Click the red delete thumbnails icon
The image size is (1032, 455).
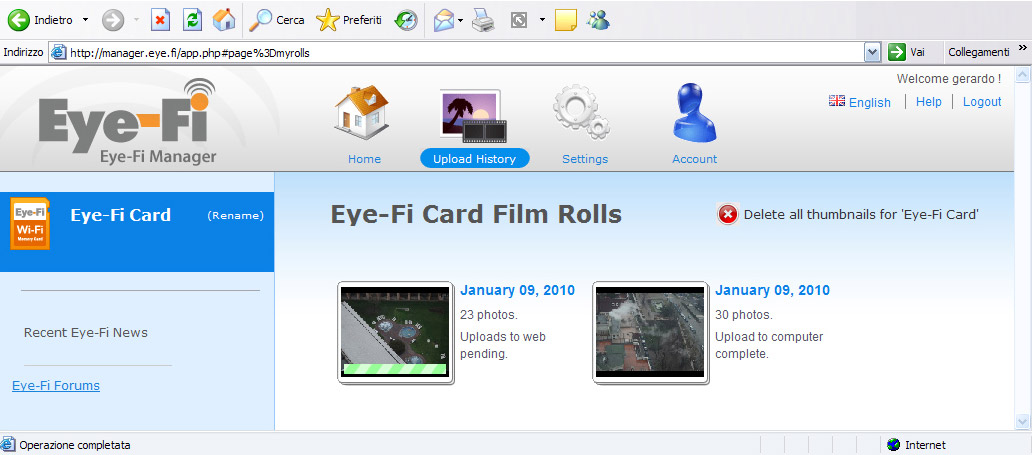pyautogui.click(x=727, y=214)
